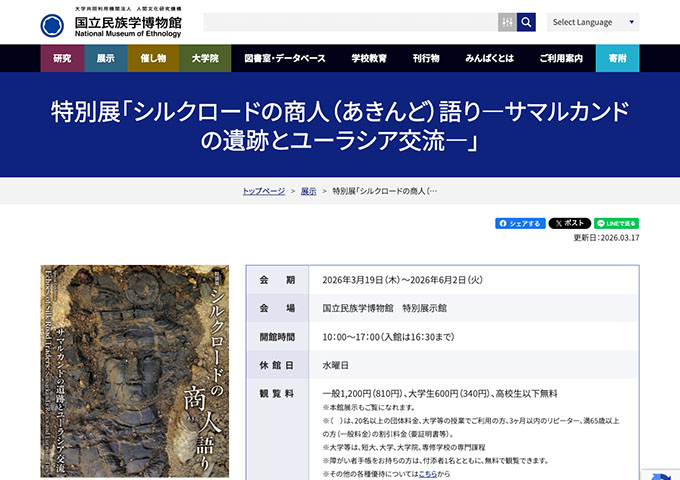Screen dimensions: 680x480
Task: Click the reCAPTCHA badge
Action: (x=661, y=474)
